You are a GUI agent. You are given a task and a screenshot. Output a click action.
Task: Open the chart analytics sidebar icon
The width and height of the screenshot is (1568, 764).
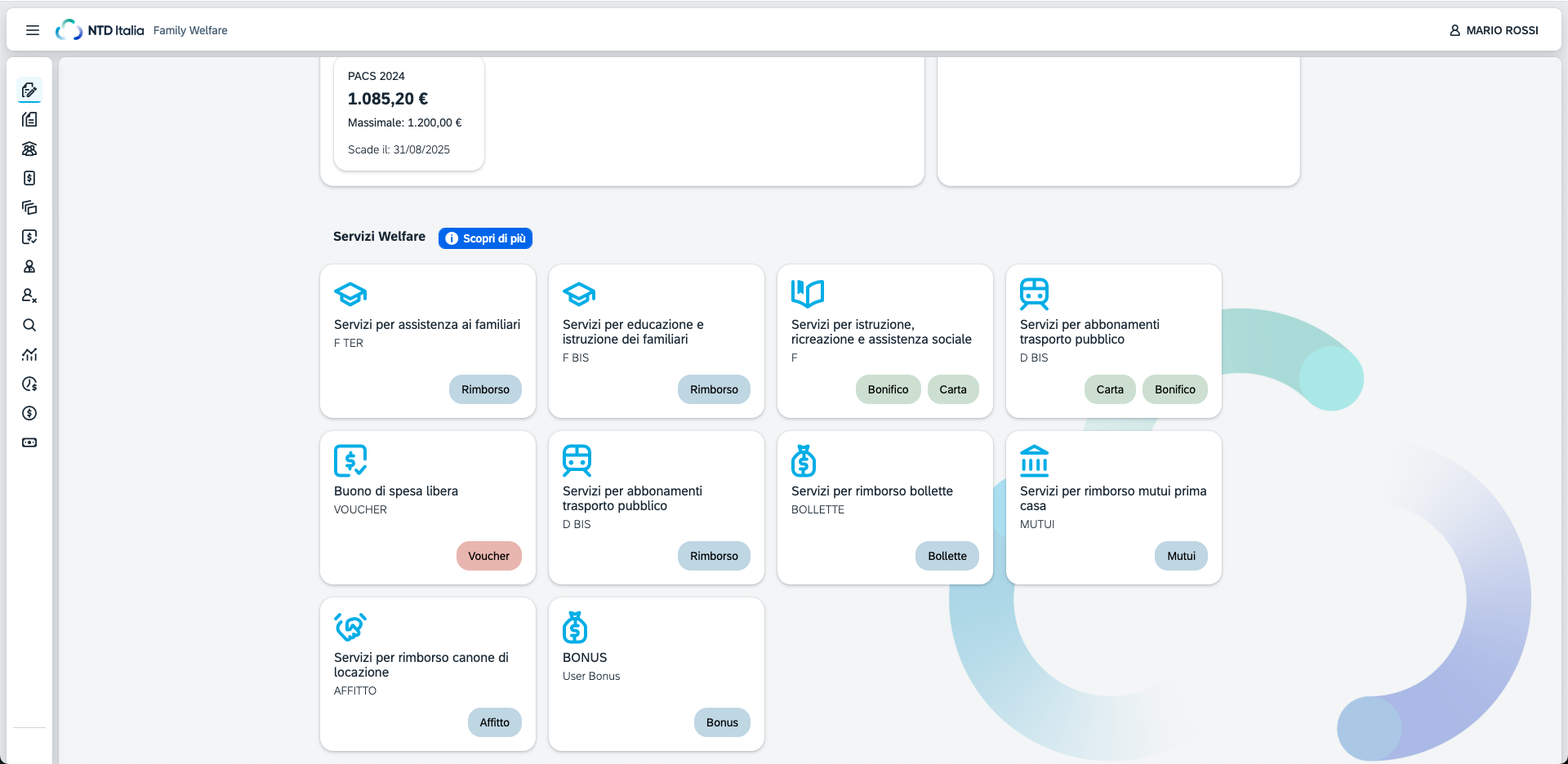29,354
